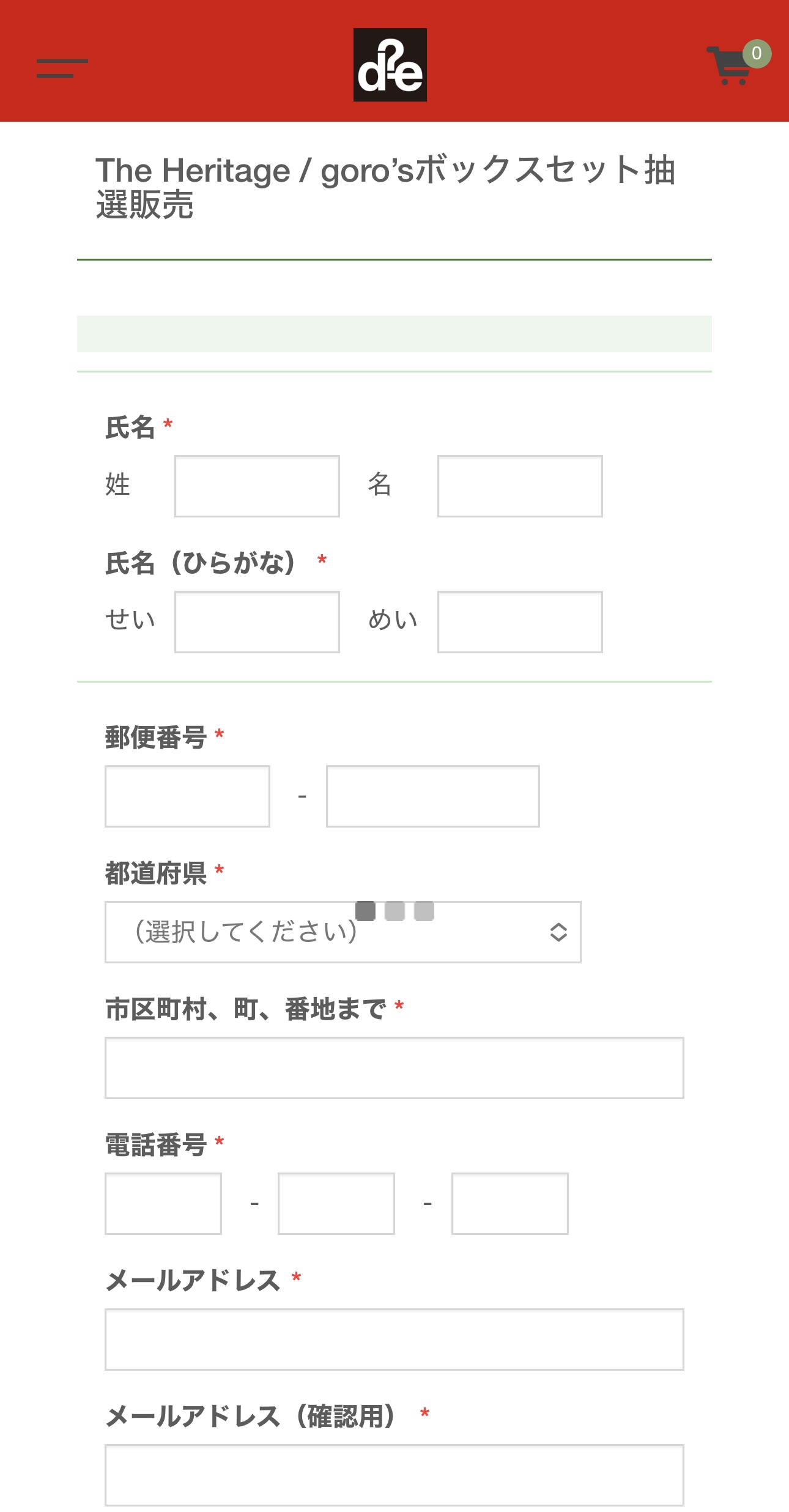Click the 市区町村、町、番地まで address field

(x=394, y=1068)
